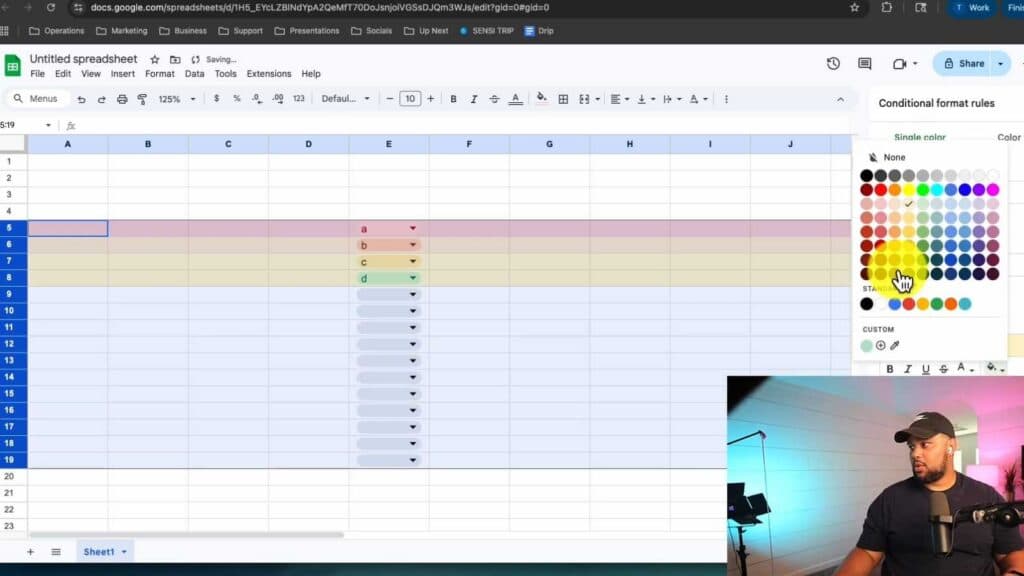Open name box dropdown arrow
The image size is (1024, 576).
tap(48, 125)
